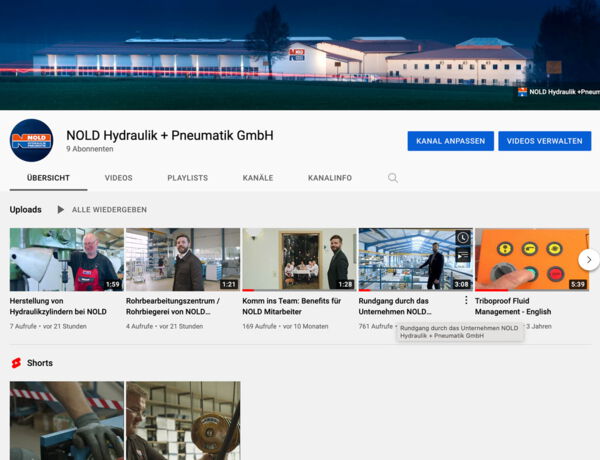Click title Komm ins Team: Benefits für NOLD Mitarbeiter
This screenshot has height=460, width=600.
pyautogui.click(x=292, y=306)
